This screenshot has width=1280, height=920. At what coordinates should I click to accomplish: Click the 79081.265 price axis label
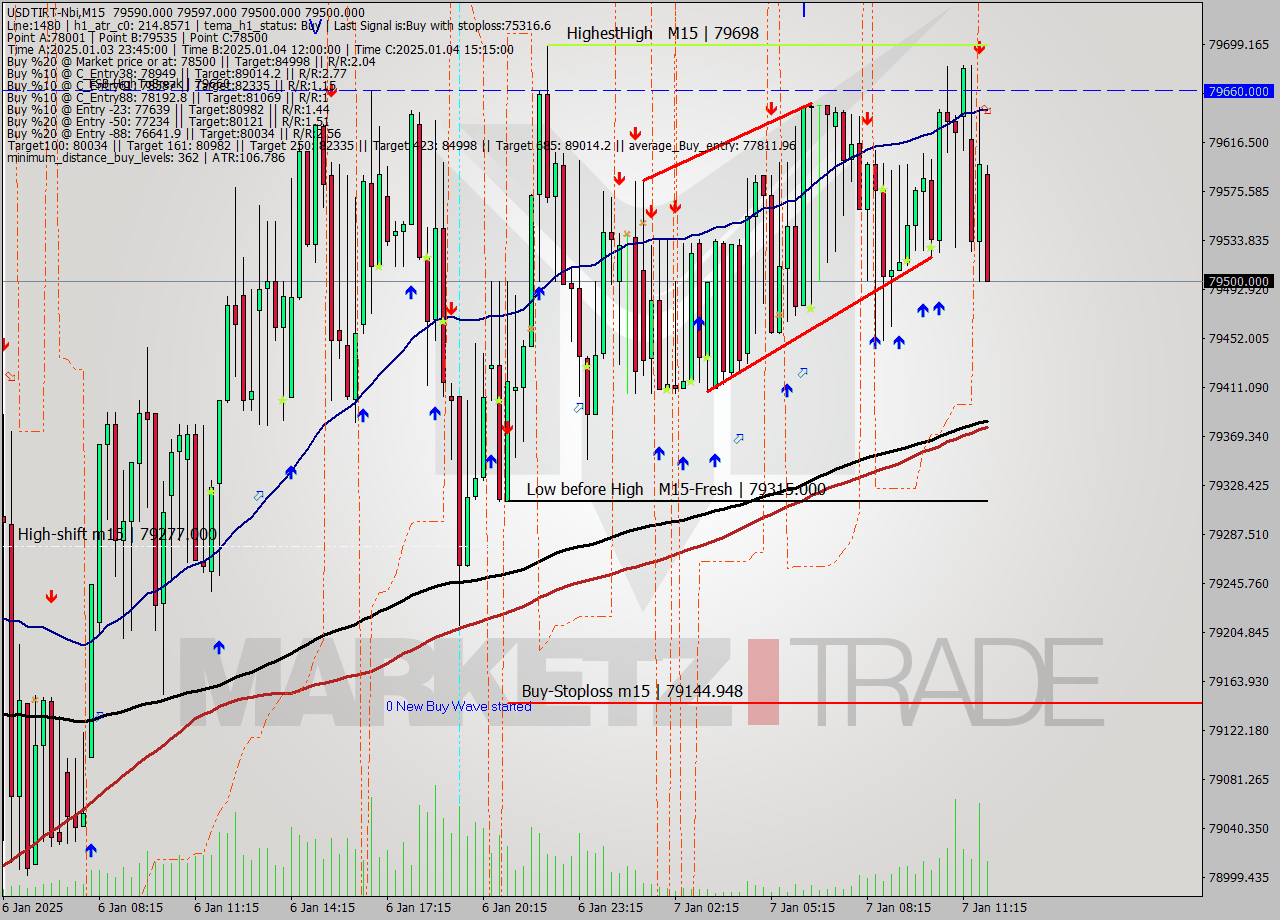click(1239, 780)
